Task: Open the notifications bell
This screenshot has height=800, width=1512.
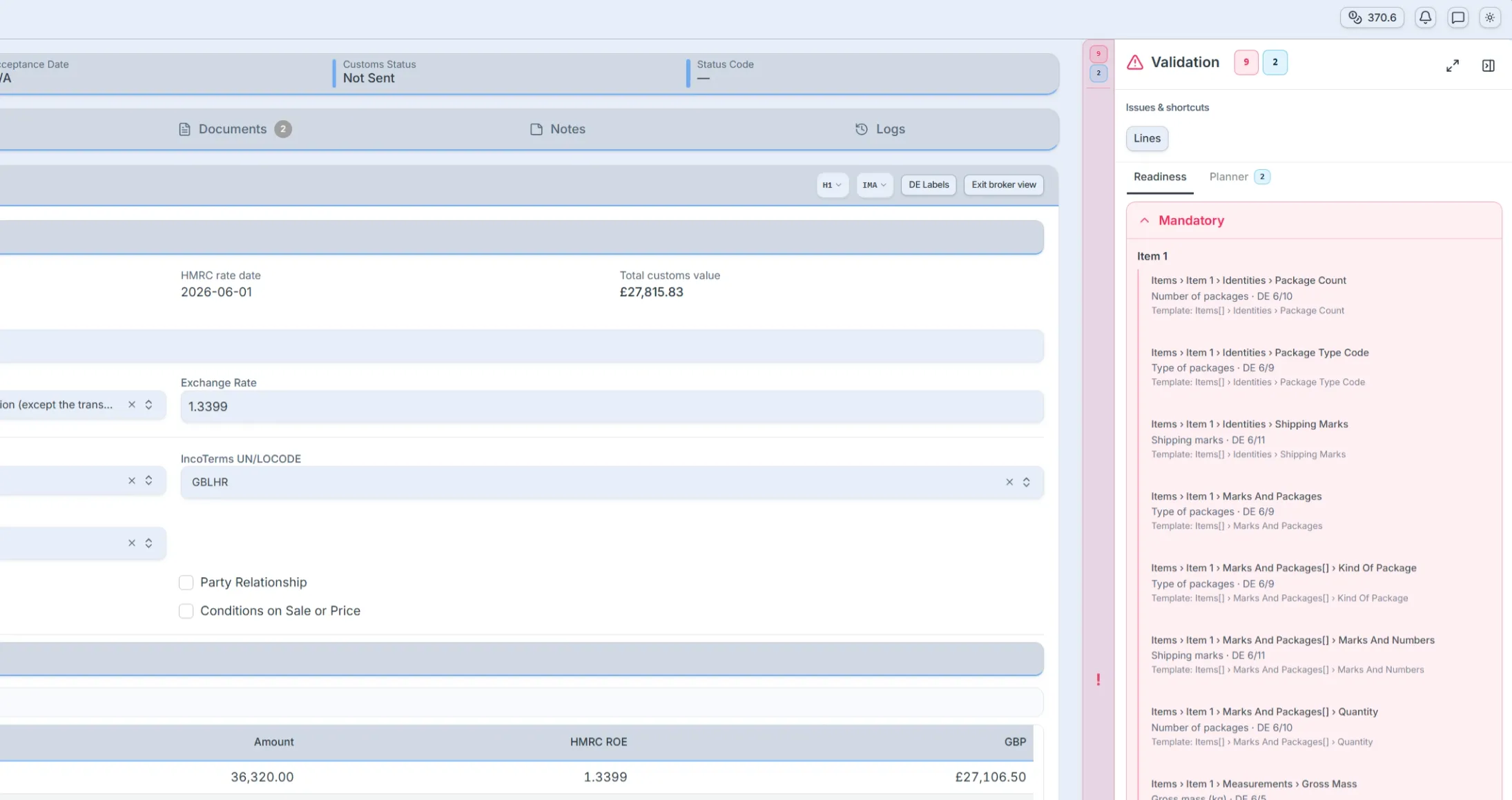Action: 1425,17
